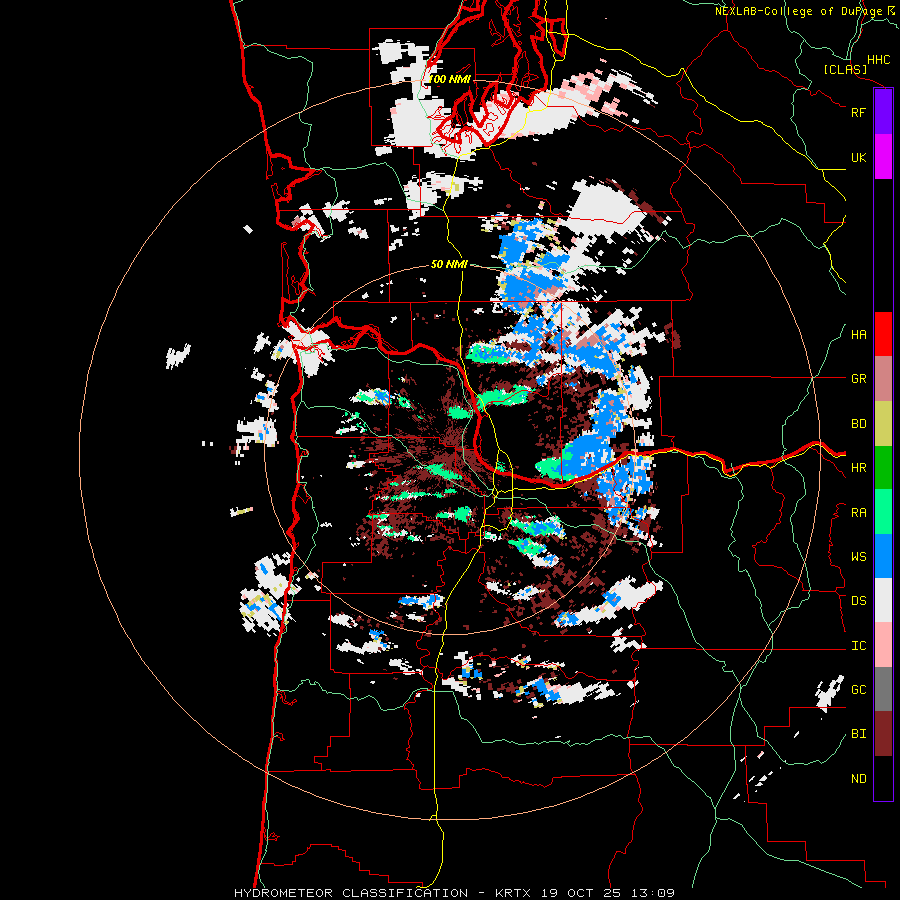Click the 'GC' legend label
The height and width of the screenshot is (900, 900).
(858, 690)
